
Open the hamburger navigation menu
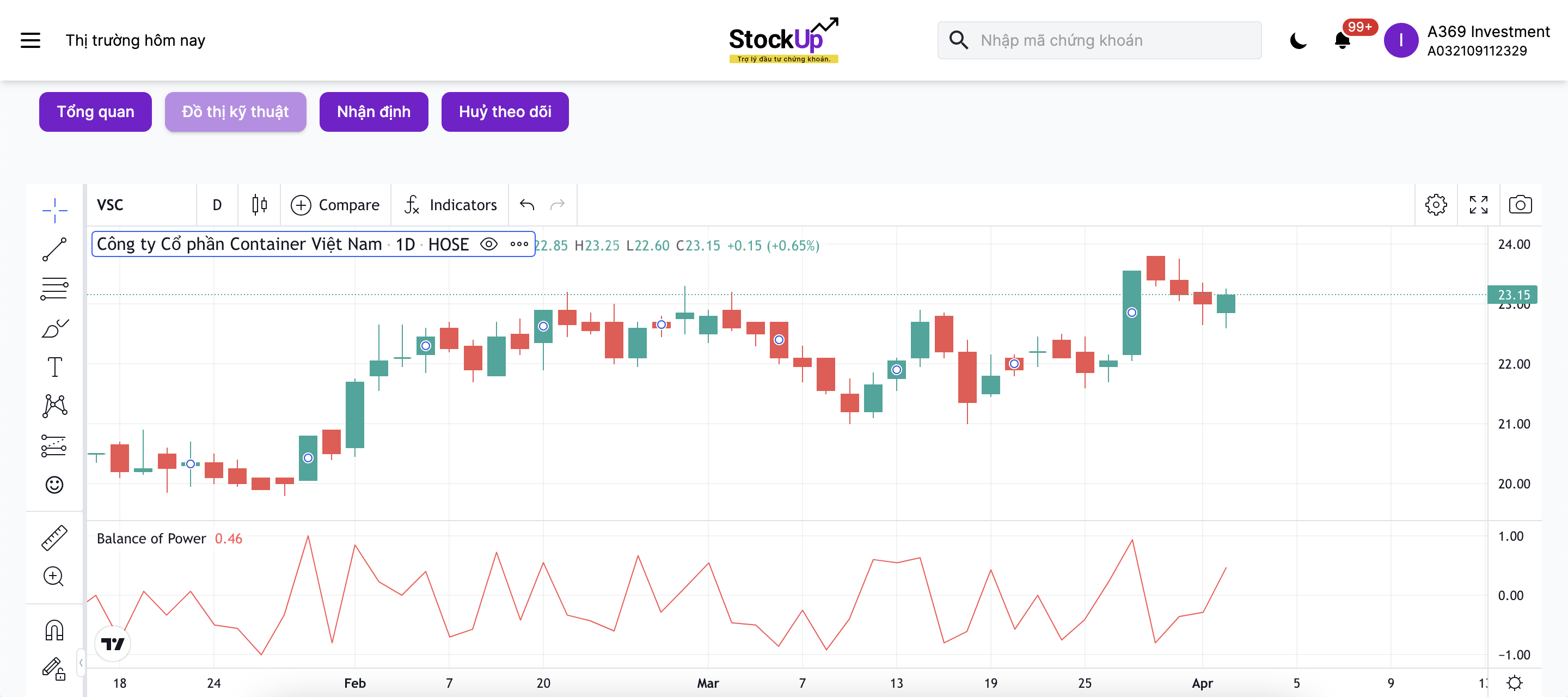30,40
